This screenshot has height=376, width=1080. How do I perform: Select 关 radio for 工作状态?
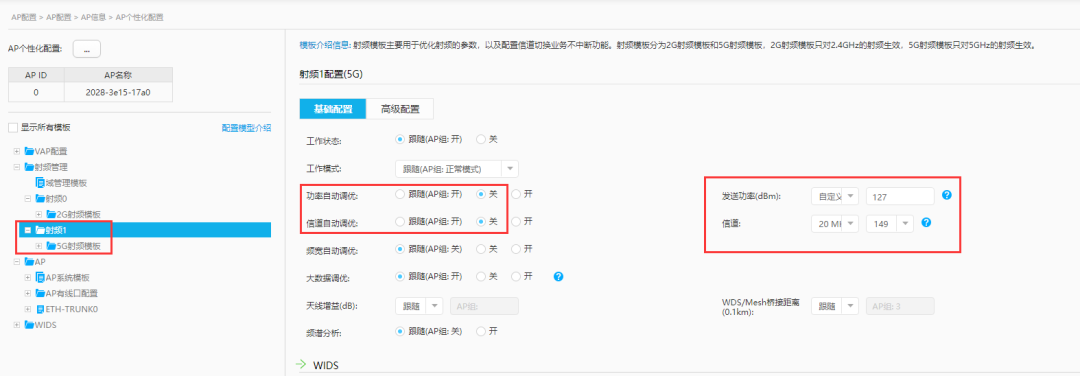pos(481,139)
